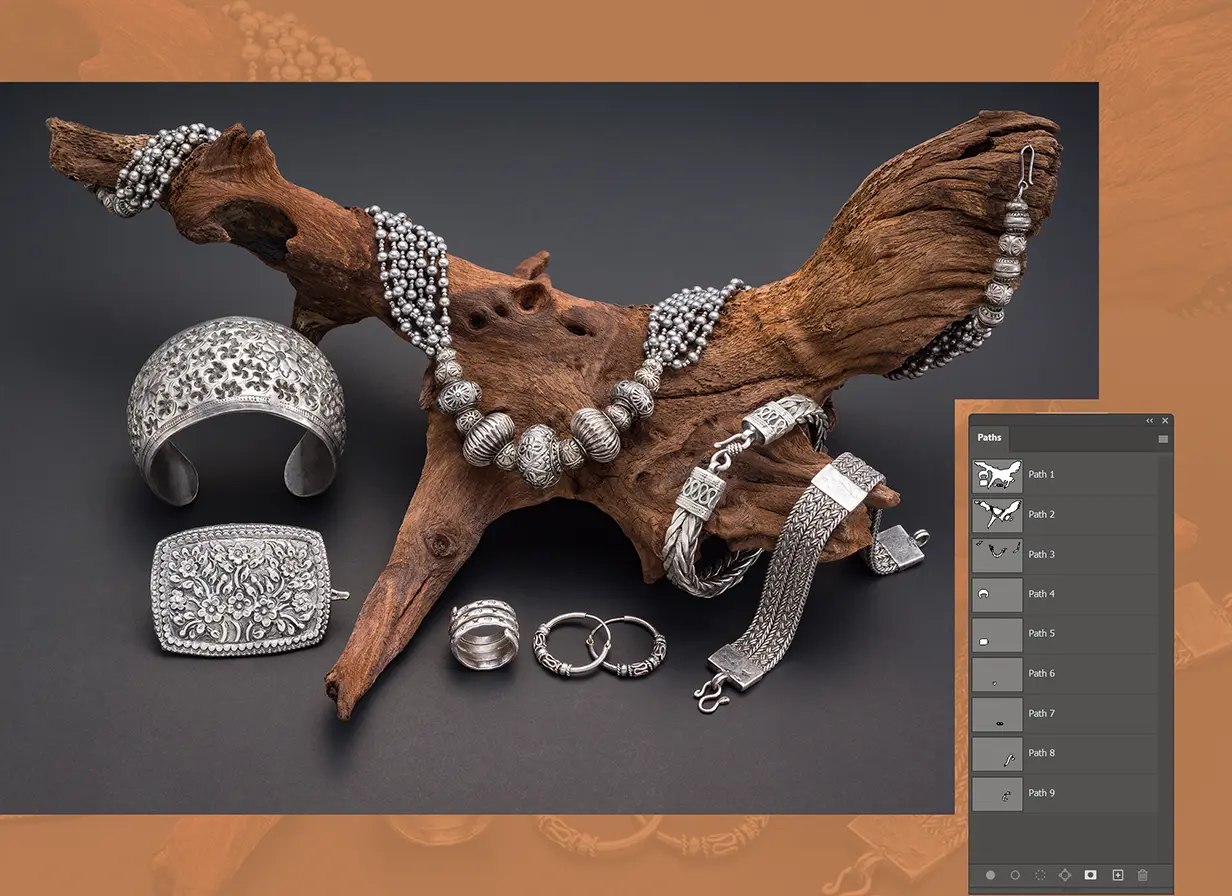Select the Path 6 thumbnail
Image resolution: width=1232 pixels, height=896 pixels.
(x=997, y=673)
